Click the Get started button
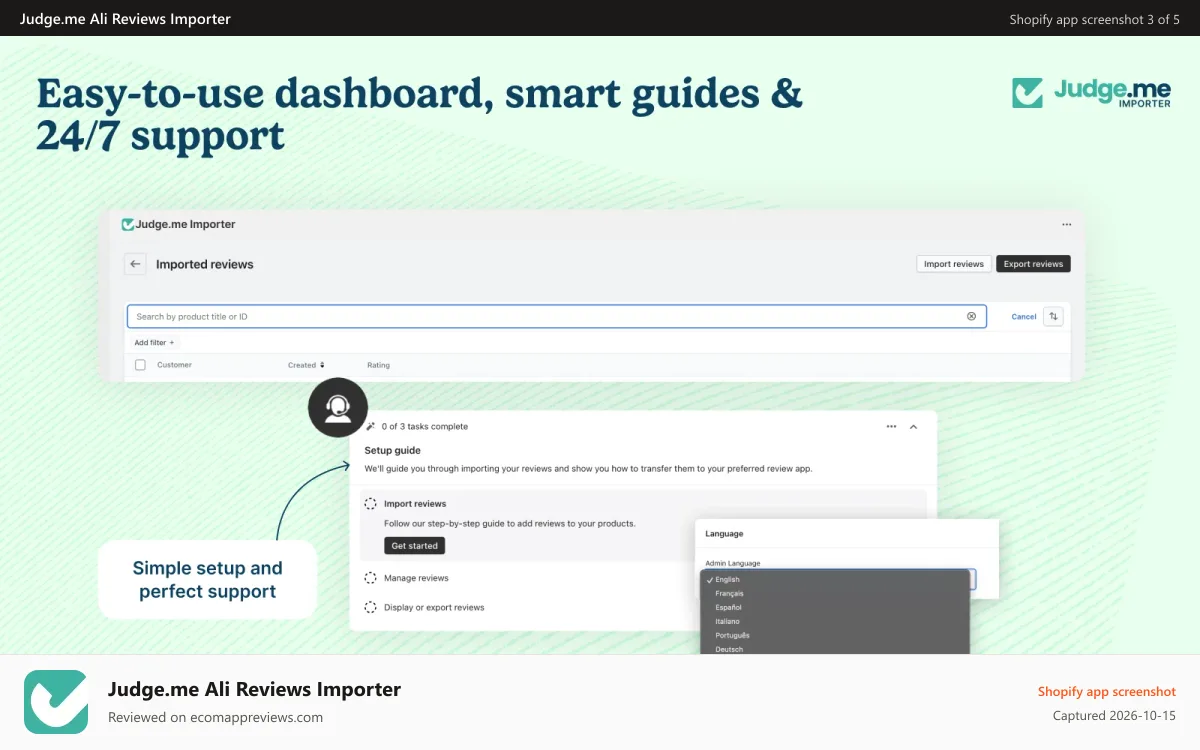This screenshot has height=750, width=1200. (414, 546)
